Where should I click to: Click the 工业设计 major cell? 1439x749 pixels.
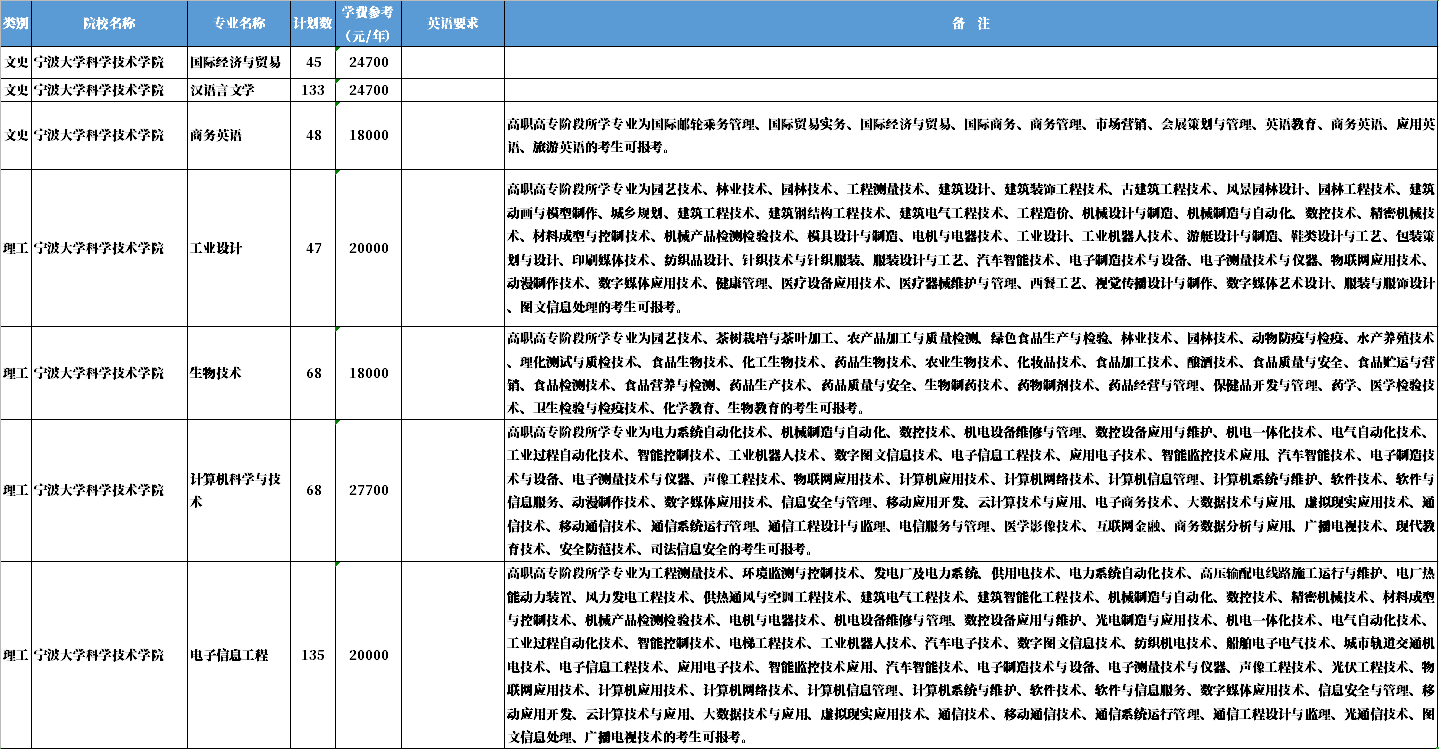click(x=240, y=248)
